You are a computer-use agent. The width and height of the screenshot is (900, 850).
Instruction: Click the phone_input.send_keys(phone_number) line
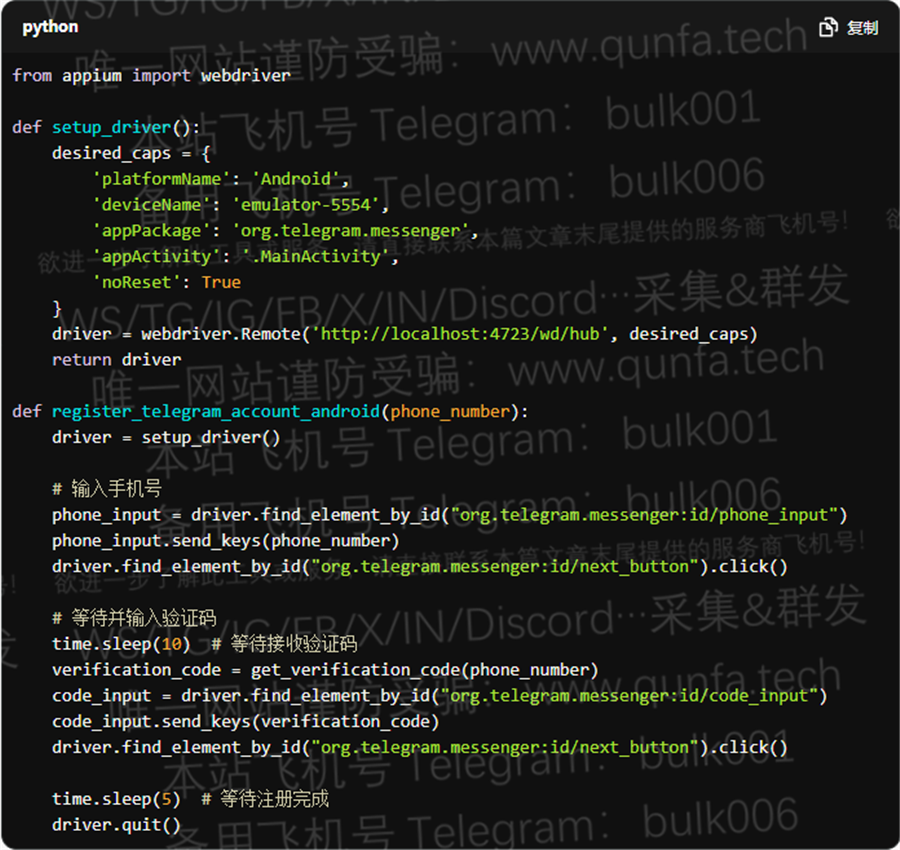226,541
